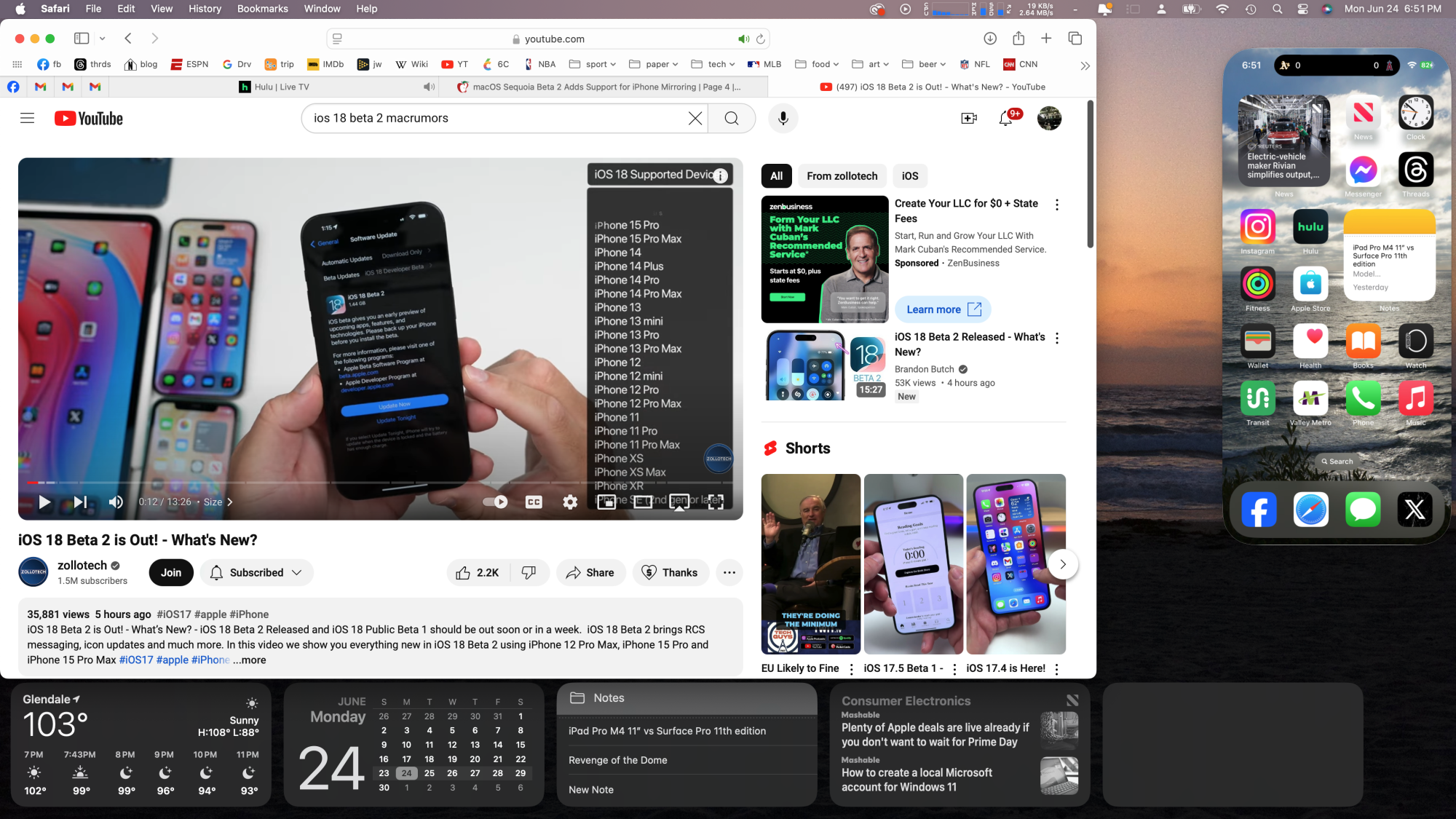
Task: Open the YouTube notifications bell
Action: pos(1005,118)
